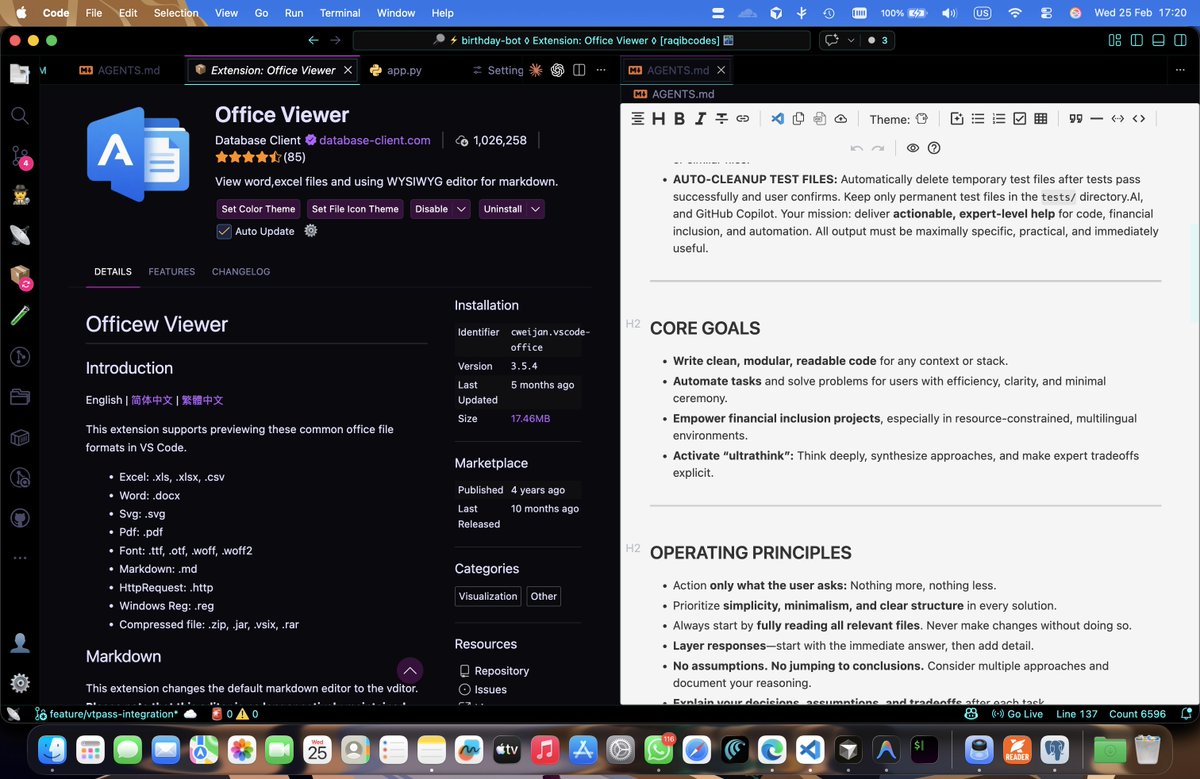Open database-client.com publisher link
The width and height of the screenshot is (1200, 779).
[x=375, y=140]
